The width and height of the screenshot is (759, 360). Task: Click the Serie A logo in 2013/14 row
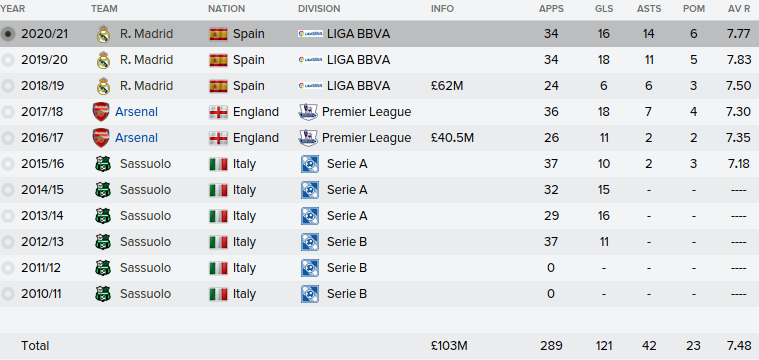[x=310, y=216]
